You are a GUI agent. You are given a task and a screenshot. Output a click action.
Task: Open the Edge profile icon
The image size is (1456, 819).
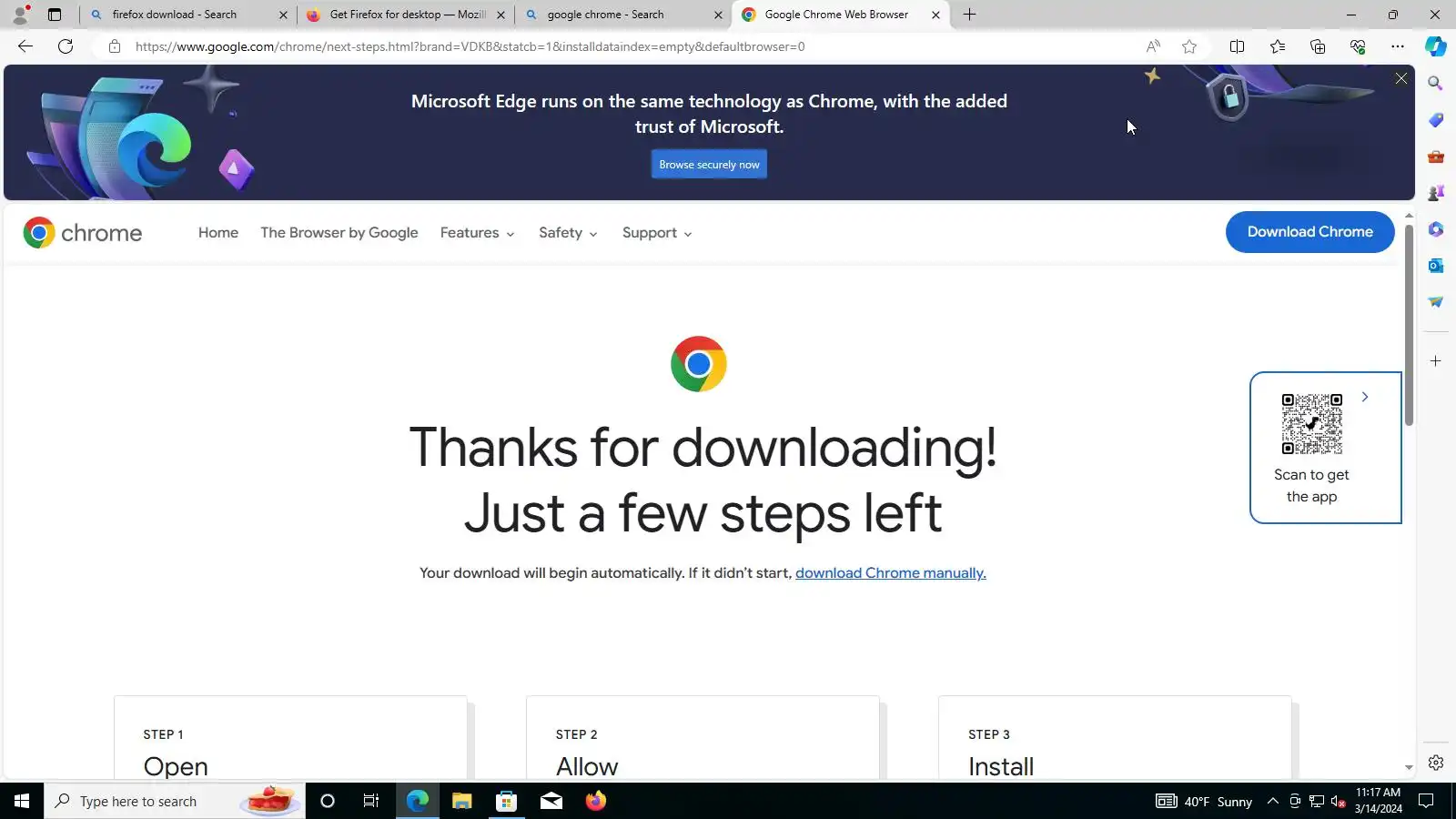20,15
